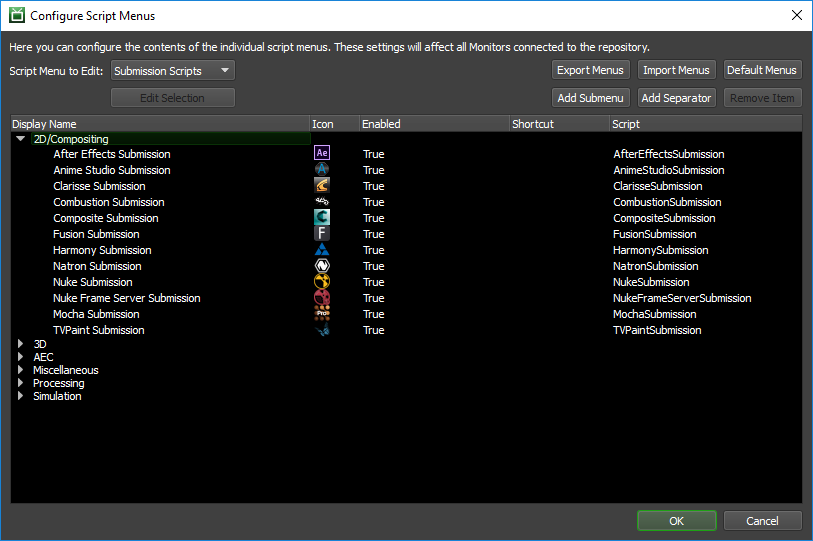The image size is (813, 541).
Task: Select the TVPaint Submission row
Action: 99,330
